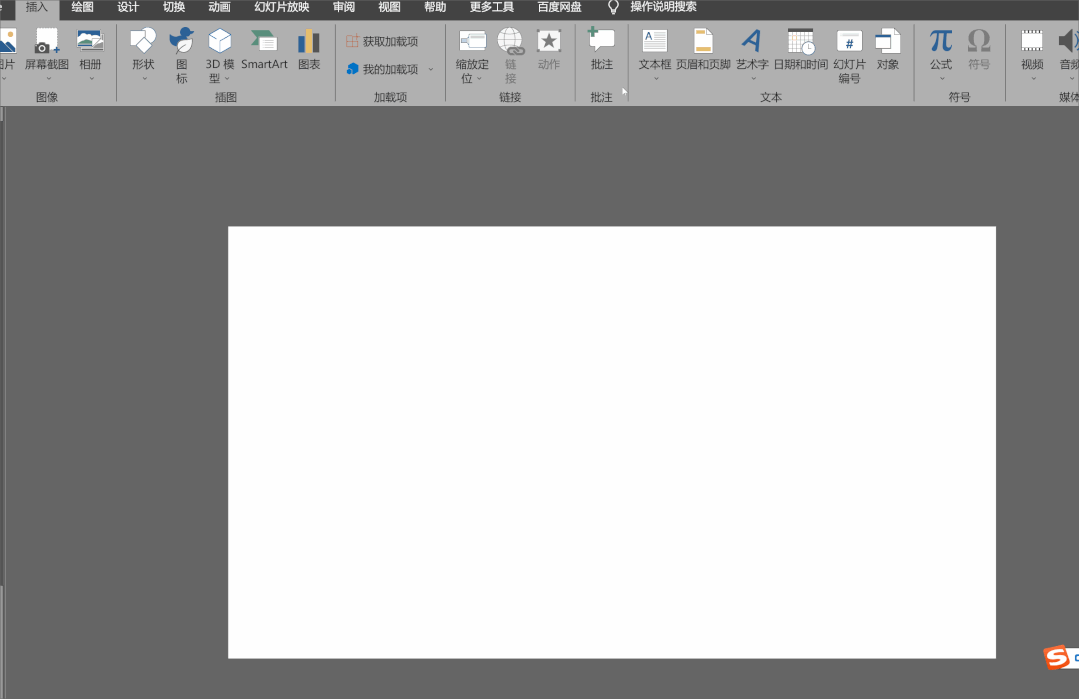Click the 操作说明搜索 search box
Image resolution: width=1079 pixels, height=699 pixels.
point(663,7)
